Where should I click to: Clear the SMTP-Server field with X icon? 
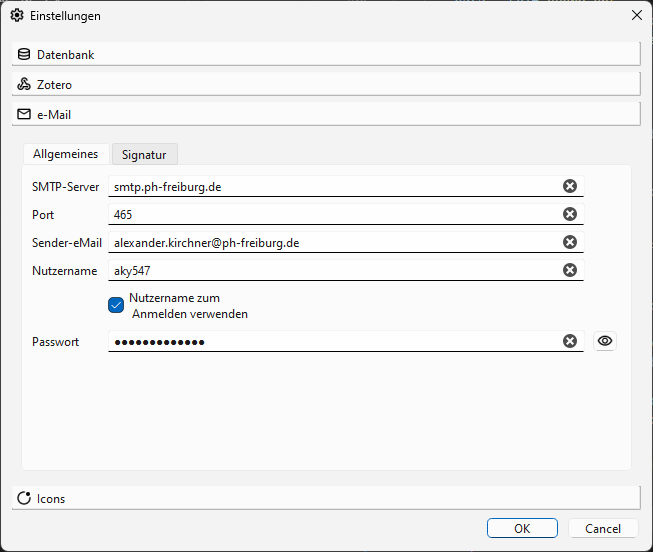[569, 186]
